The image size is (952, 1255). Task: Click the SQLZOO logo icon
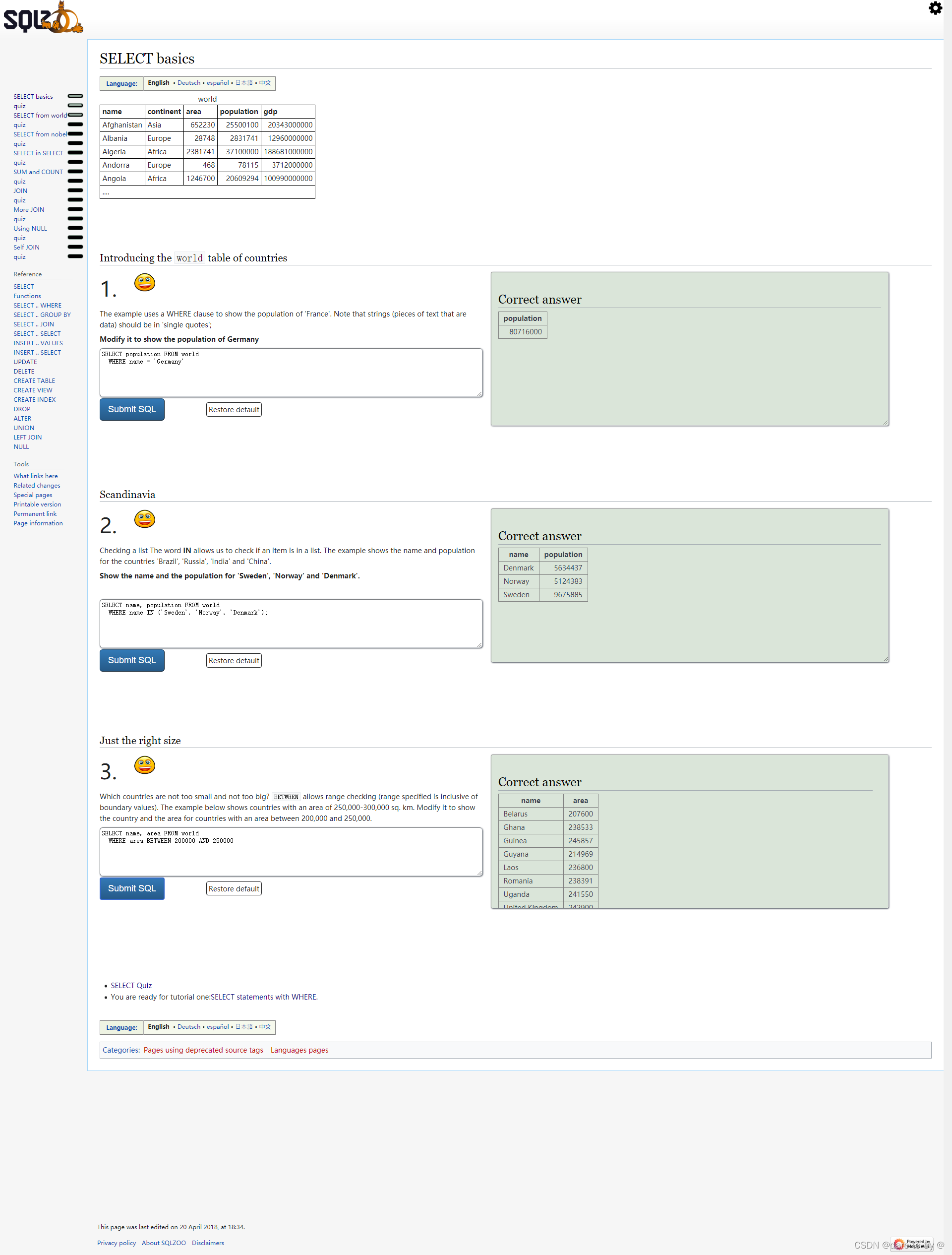click(43, 19)
